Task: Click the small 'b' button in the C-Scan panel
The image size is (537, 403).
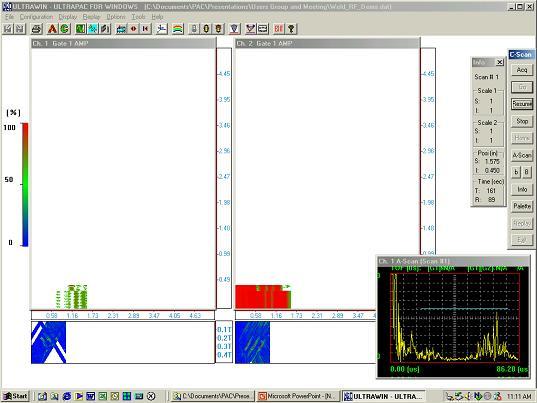Action: click(516, 172)
